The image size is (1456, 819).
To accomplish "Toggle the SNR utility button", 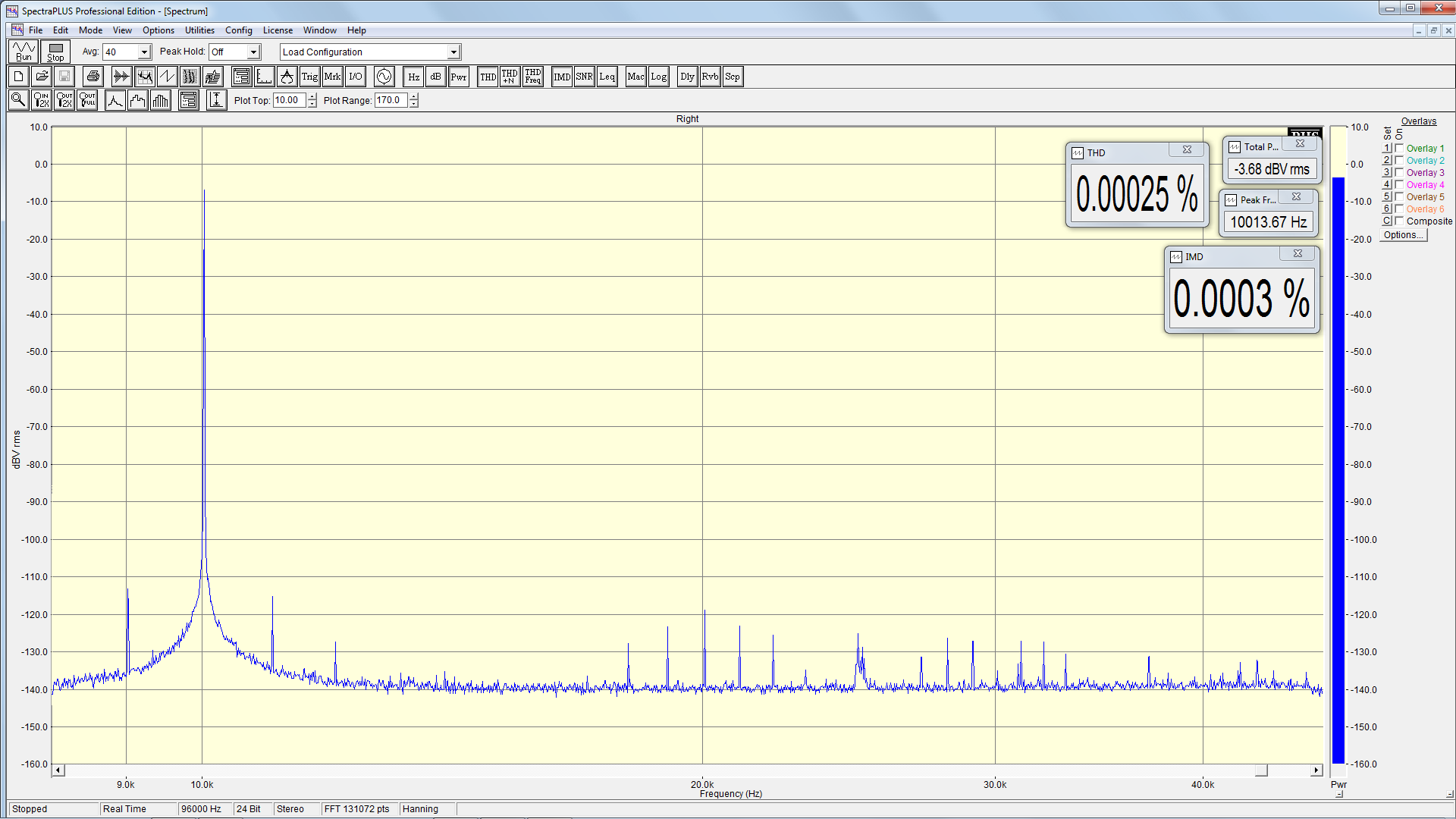I will (x=584, y=77).
